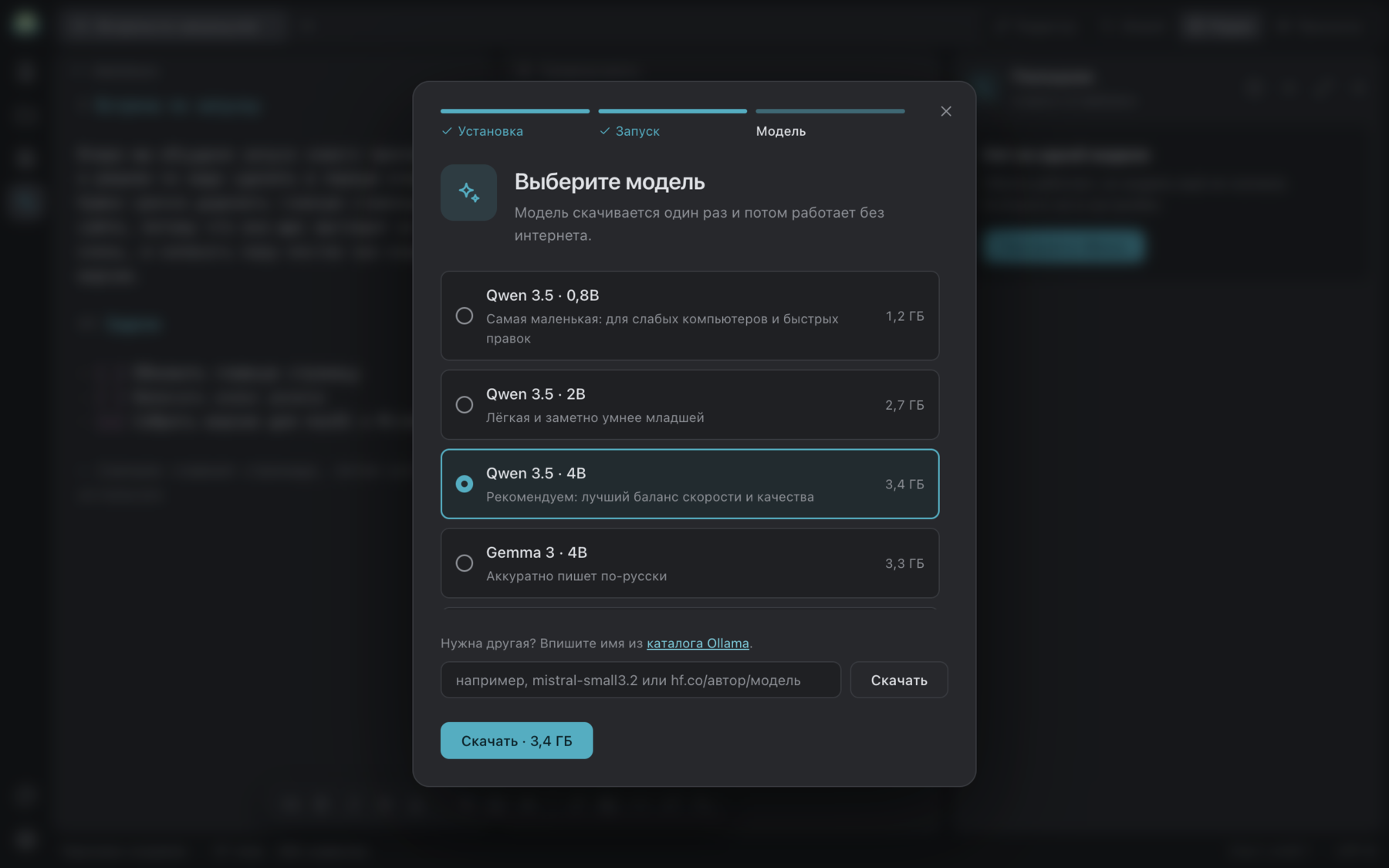The width and height of the screenshot is (1389, 868).
Task: Click the sparkle icon beside Выберите модель
Action: point(468,192)
